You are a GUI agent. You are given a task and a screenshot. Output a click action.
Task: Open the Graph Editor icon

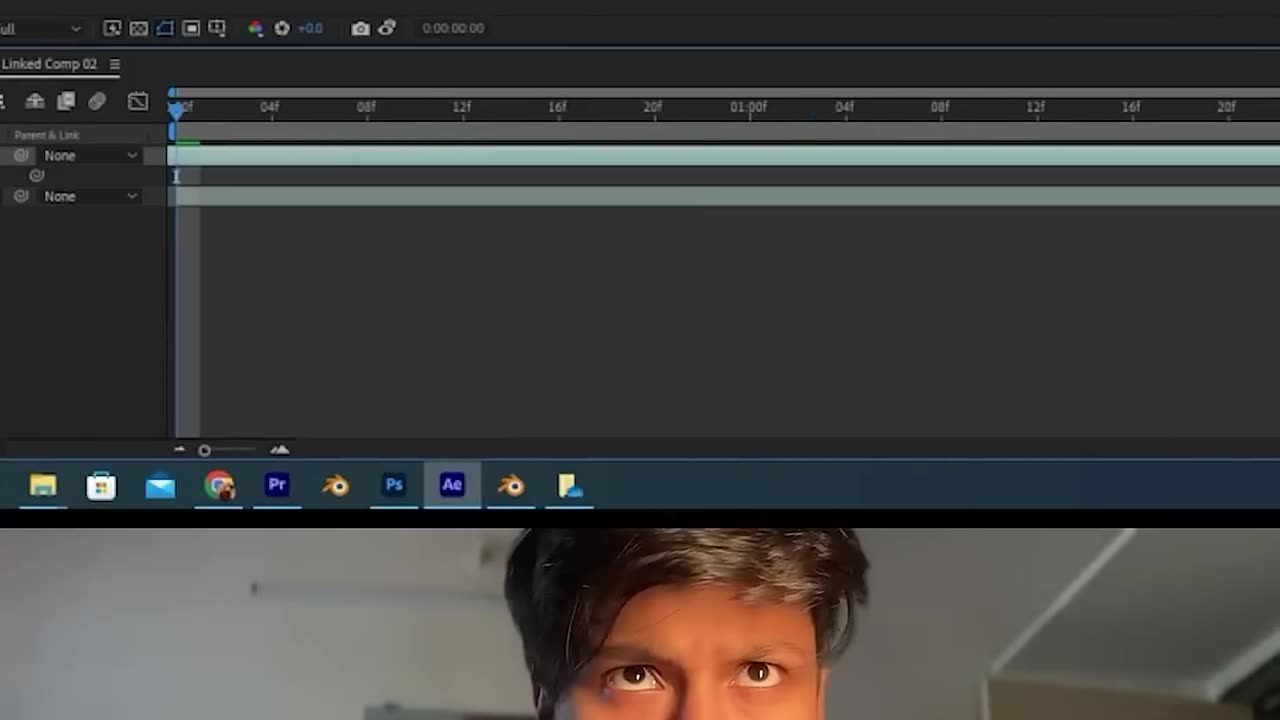138,101
